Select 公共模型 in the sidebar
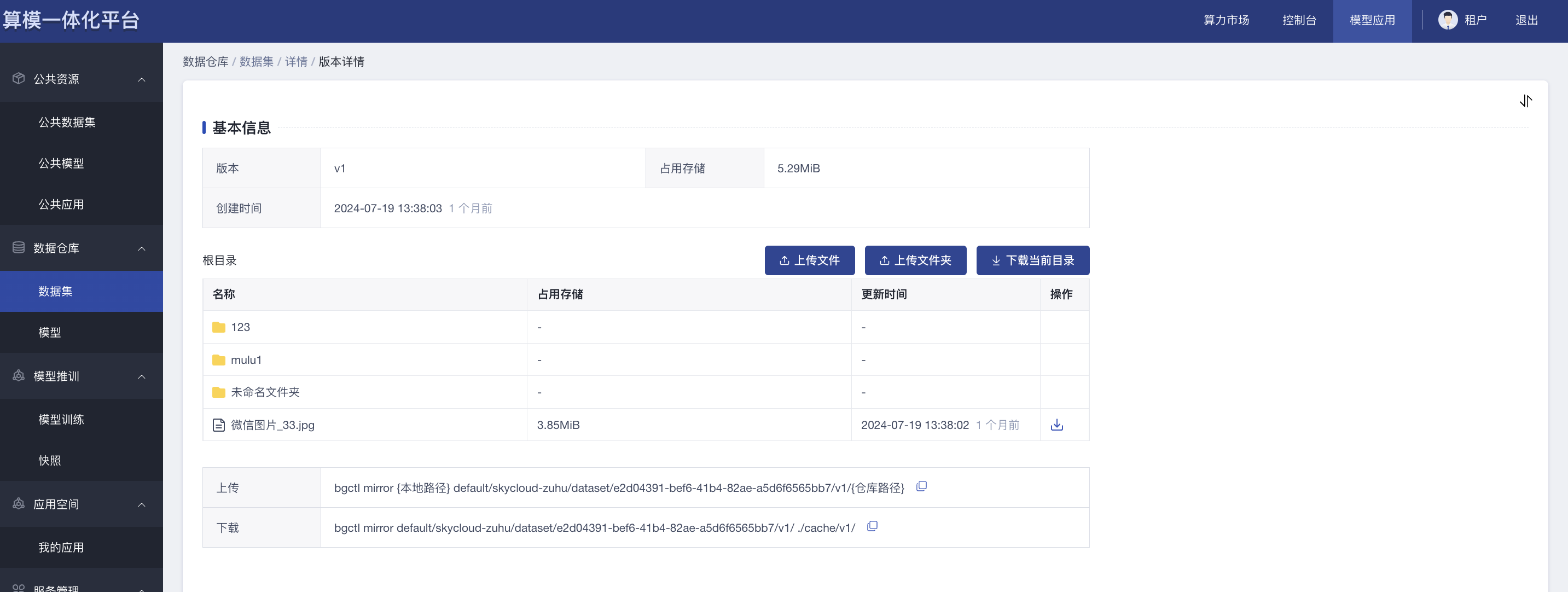 point(61,163)
